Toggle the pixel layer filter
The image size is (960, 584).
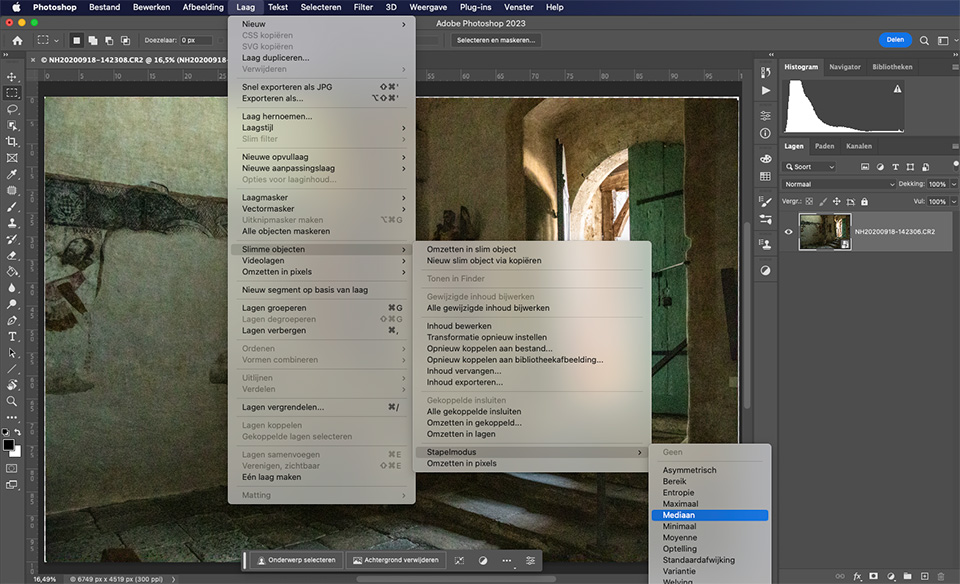864,167
